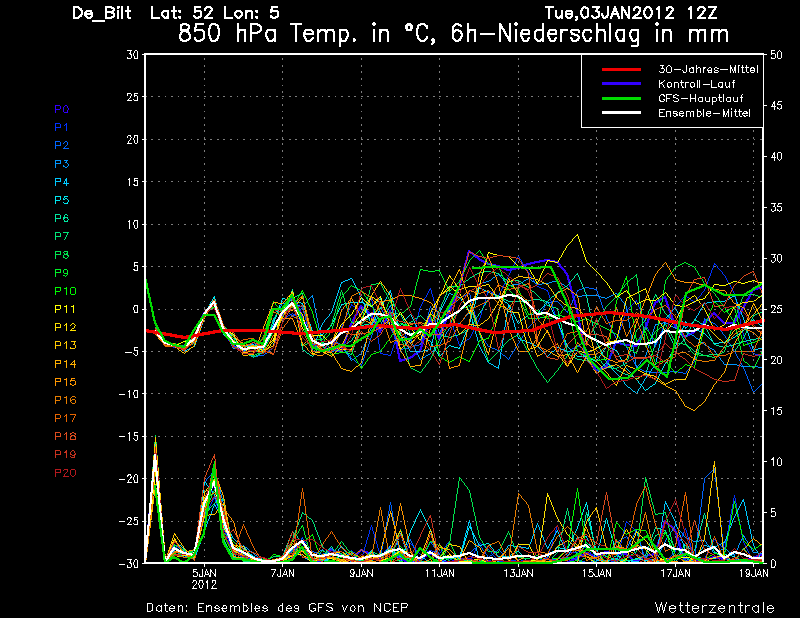Image resolution: width=800 pixels, height=618 pixels.
Task: Click the 13JAN date axis label
Action: point(518,573)
